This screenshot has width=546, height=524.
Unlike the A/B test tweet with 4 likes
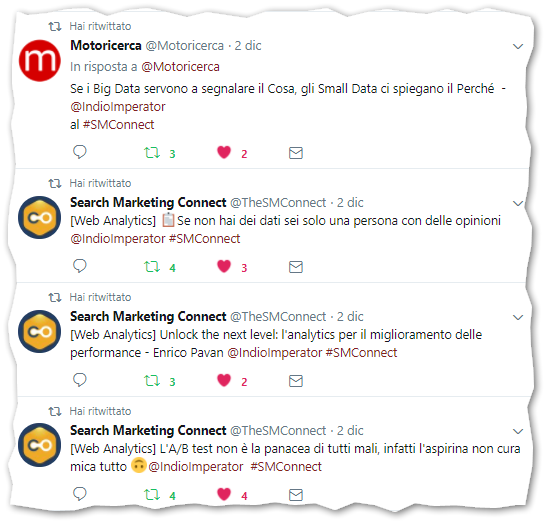pos(224,494)
